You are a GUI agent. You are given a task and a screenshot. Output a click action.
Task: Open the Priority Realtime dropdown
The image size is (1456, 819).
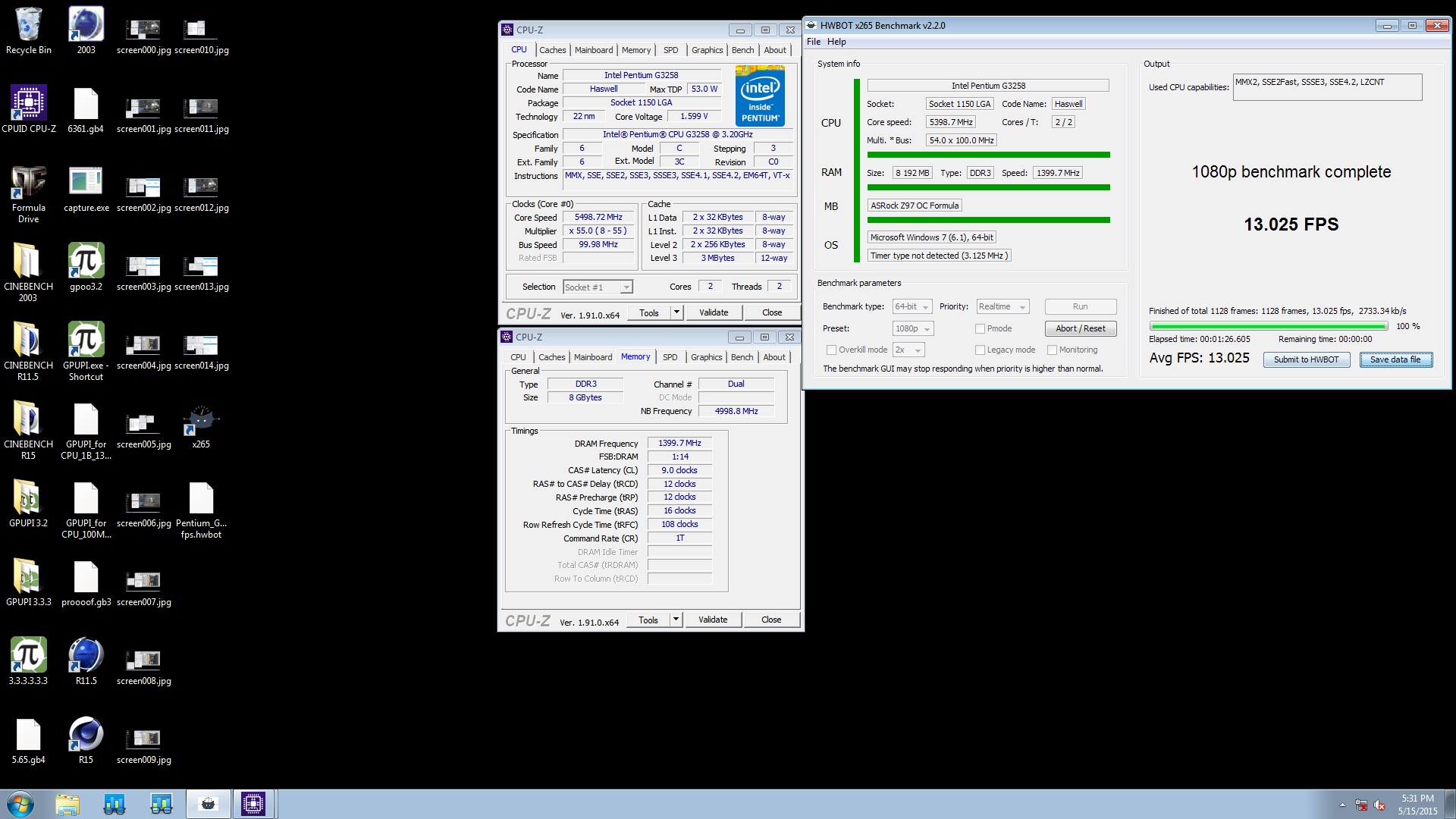point(1002,306)
